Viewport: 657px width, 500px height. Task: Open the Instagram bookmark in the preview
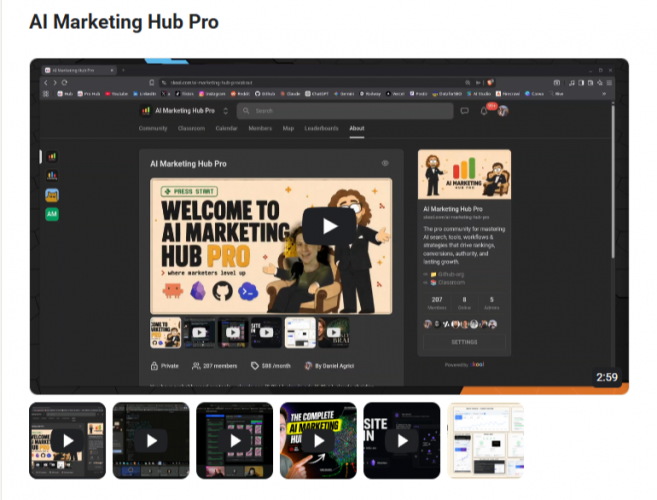[212, 94]
